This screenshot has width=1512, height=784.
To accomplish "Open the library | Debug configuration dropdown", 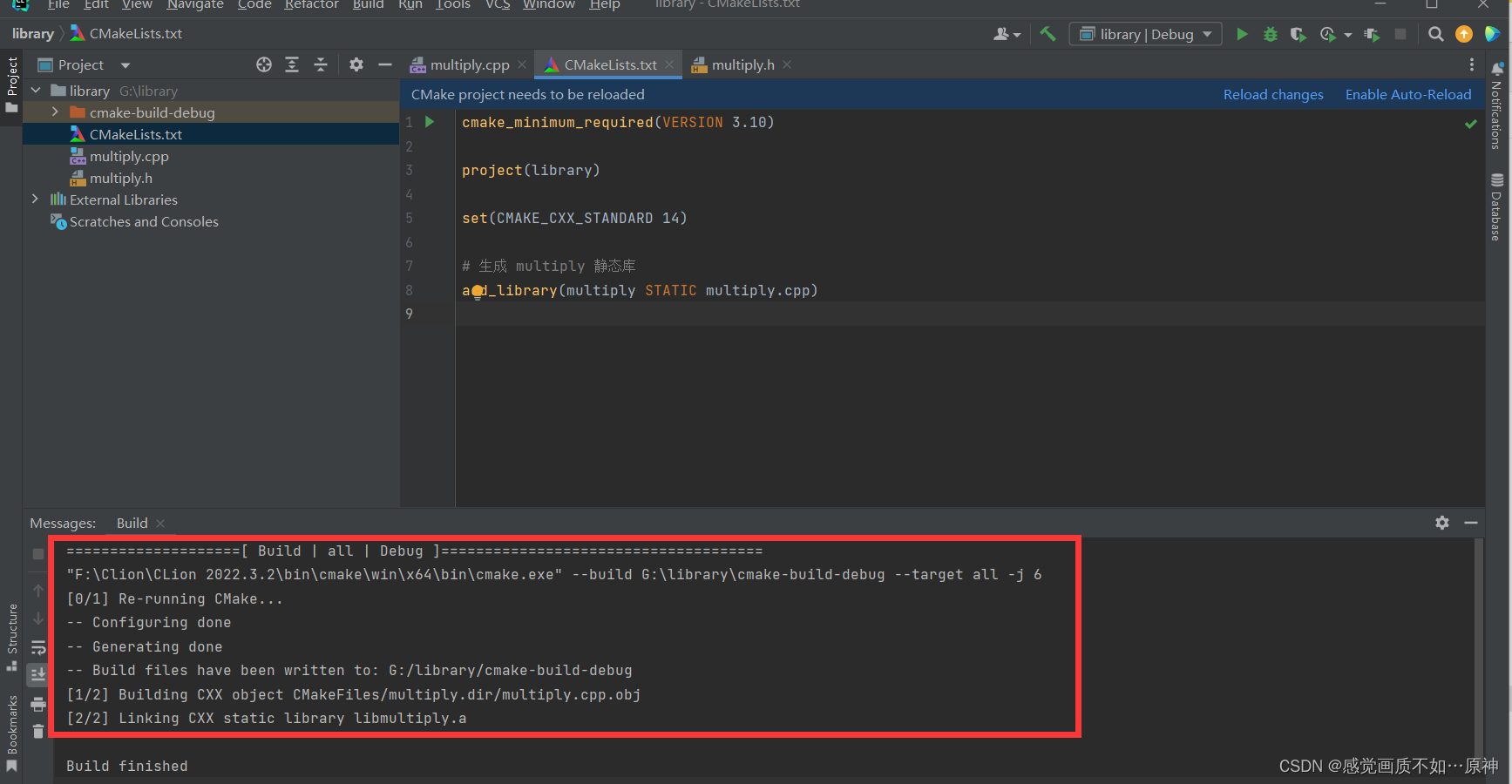I will (x=1144, y=34).
